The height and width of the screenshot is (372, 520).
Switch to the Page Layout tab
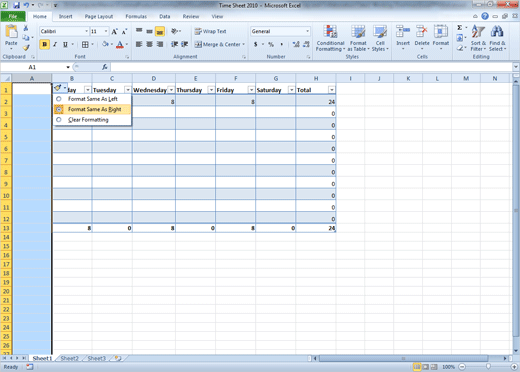[x=99, y=16]
